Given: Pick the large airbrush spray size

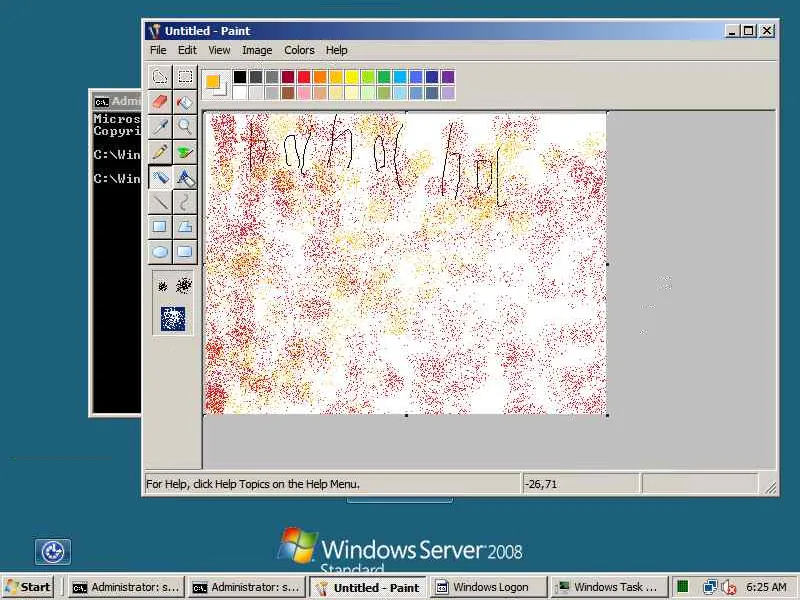Looking at the screenshot, I should 173,318.
